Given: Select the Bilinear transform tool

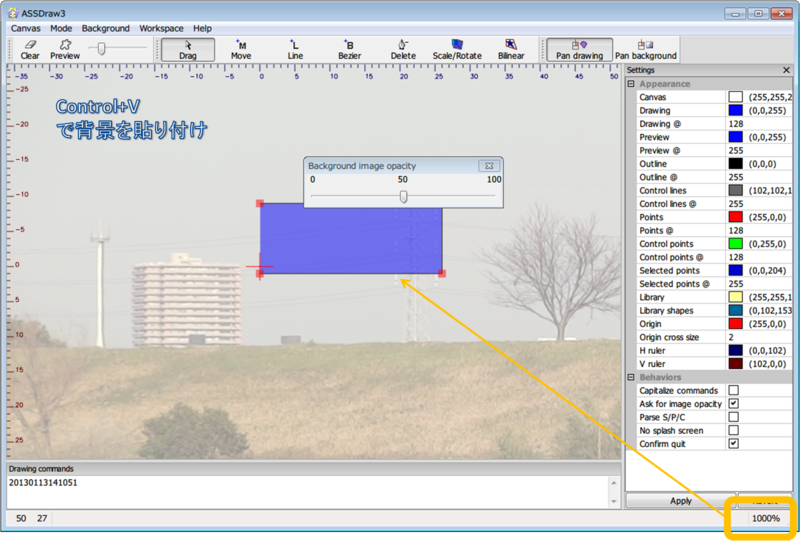Looking at the screenshot, I should point(511,50).
